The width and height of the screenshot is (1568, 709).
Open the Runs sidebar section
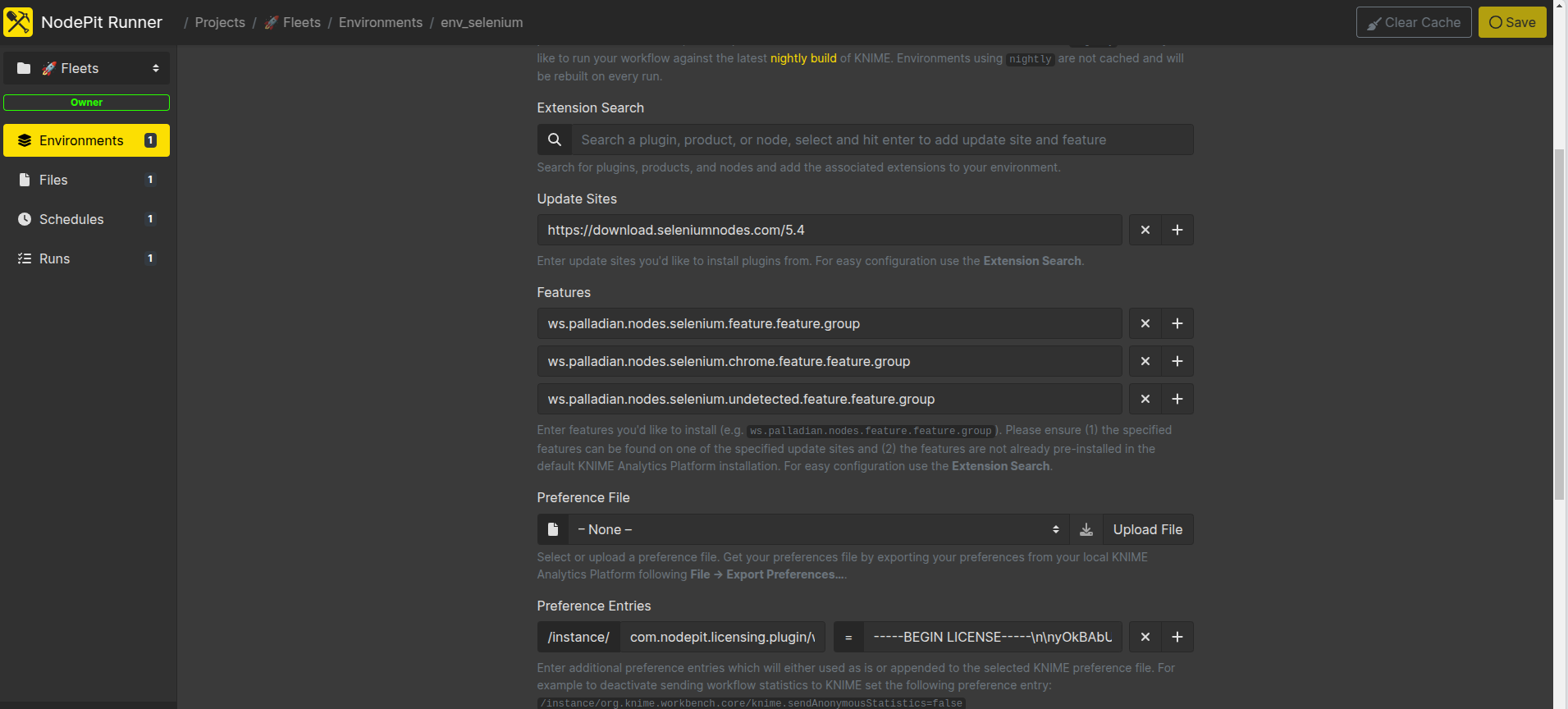pos(87,258)
